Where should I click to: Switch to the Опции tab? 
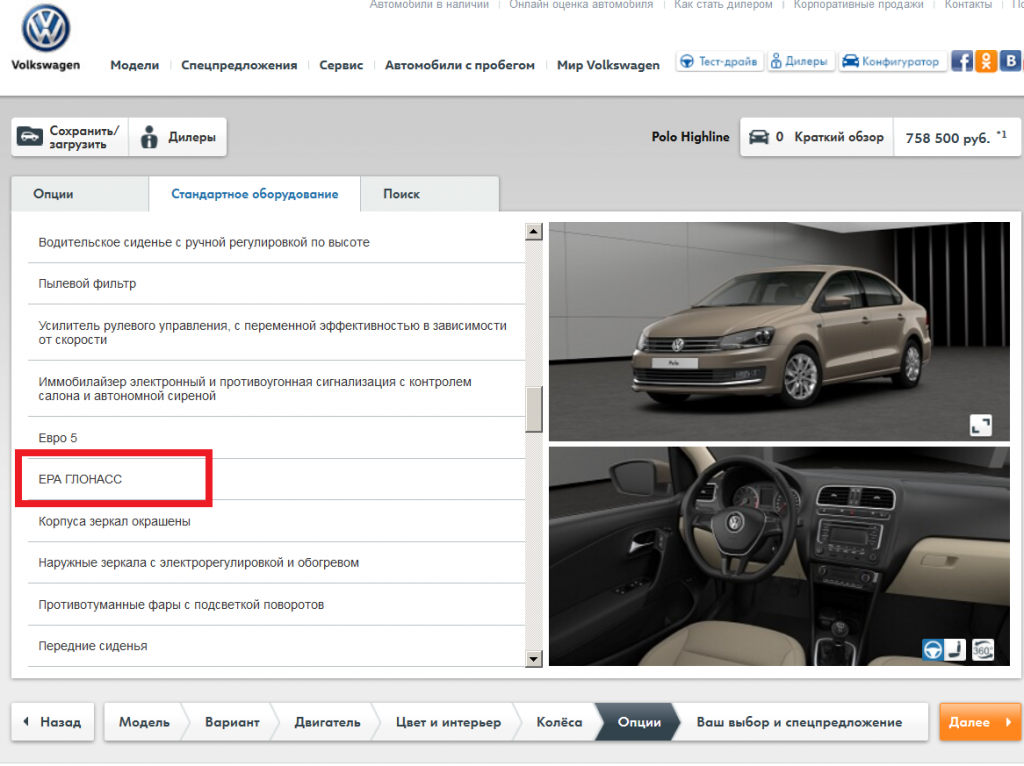tap(80, 194)
